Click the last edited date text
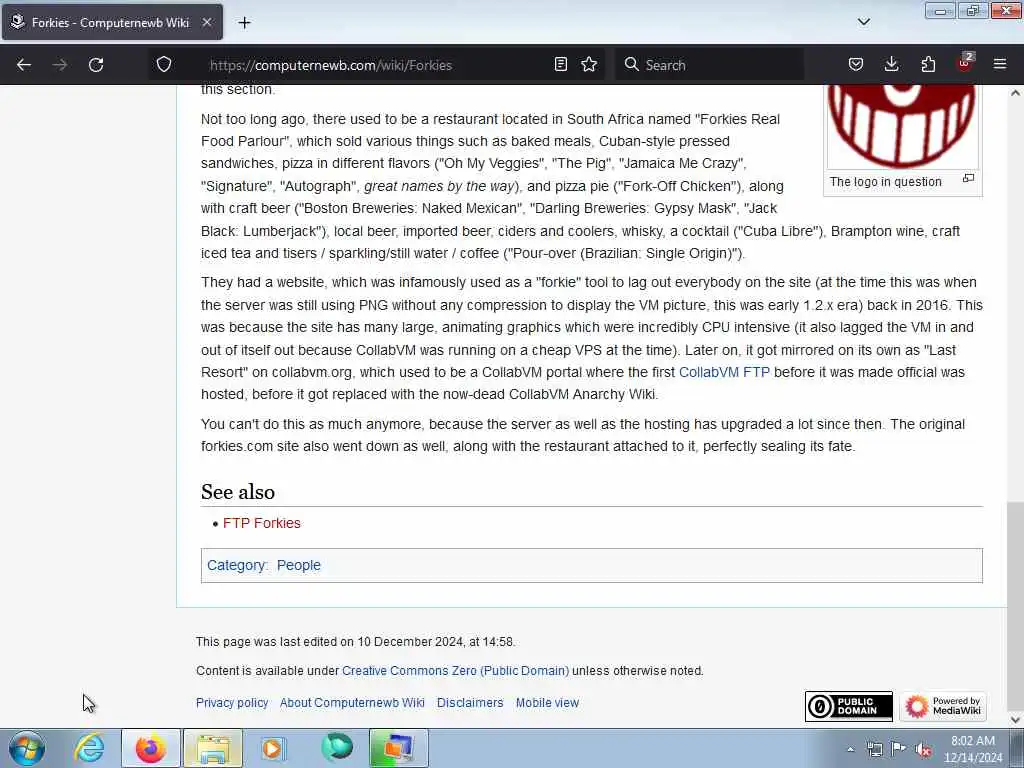 (x=355, y=642)
